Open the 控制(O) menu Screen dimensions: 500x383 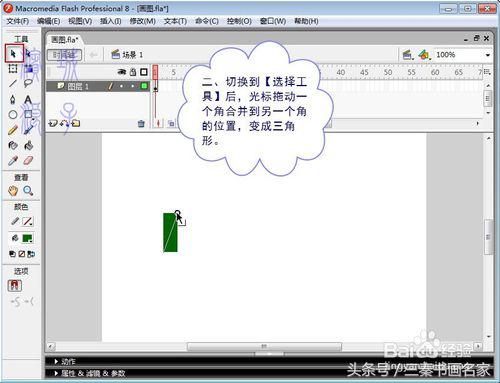(x=239, y=21)
